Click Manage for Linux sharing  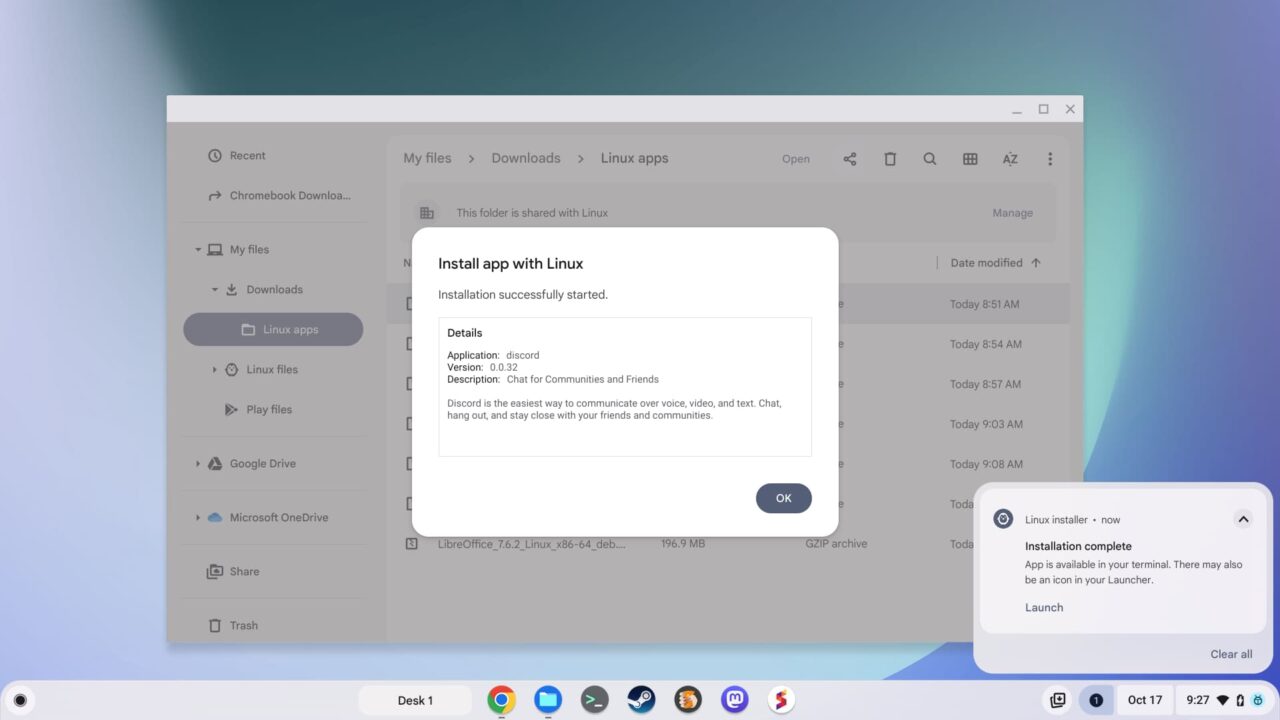1012,213
